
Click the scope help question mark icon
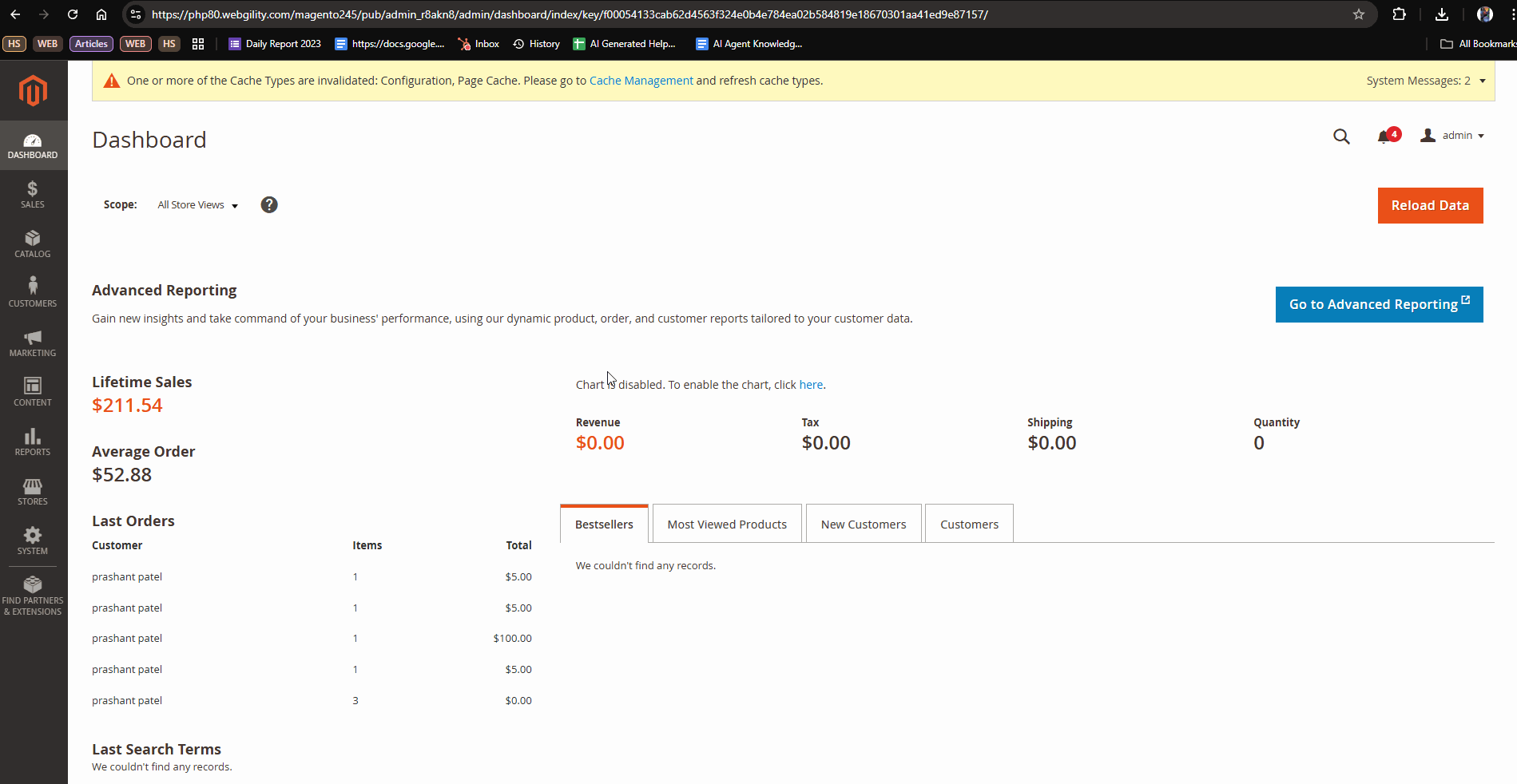[x=269, y=205]
